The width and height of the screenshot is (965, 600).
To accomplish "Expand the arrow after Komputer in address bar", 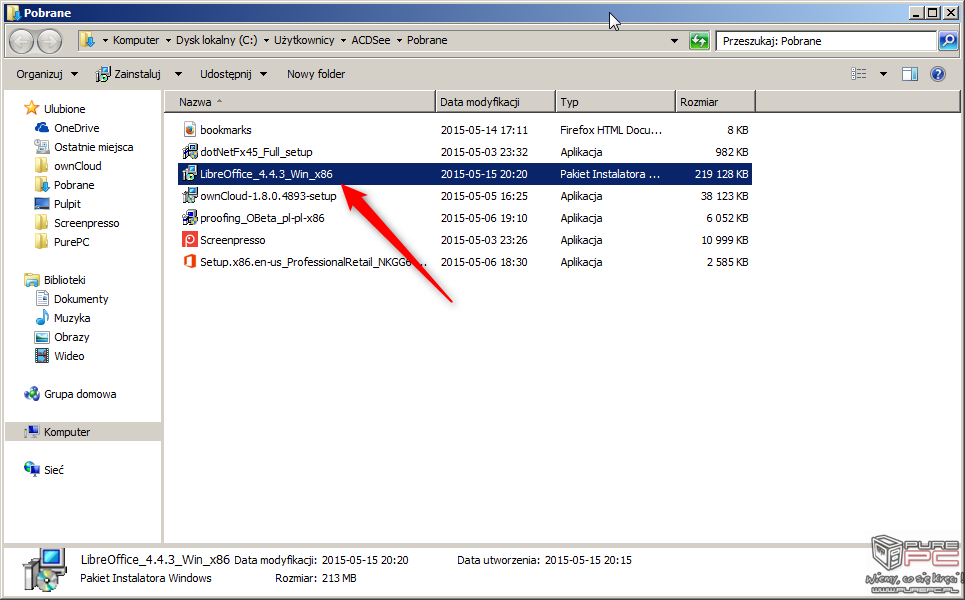I will tap(168, 41).
